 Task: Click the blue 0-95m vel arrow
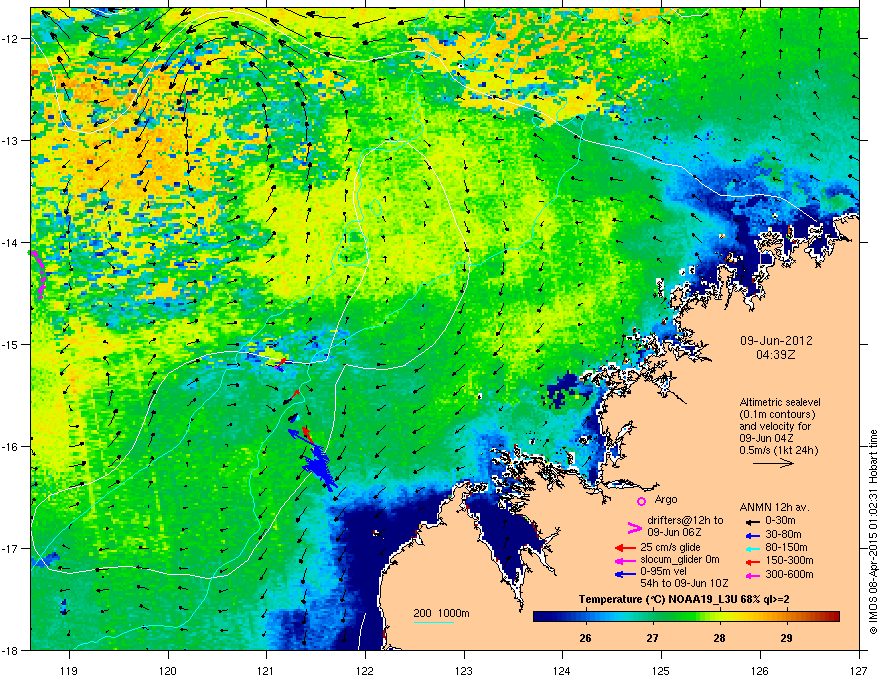point(625,574)
